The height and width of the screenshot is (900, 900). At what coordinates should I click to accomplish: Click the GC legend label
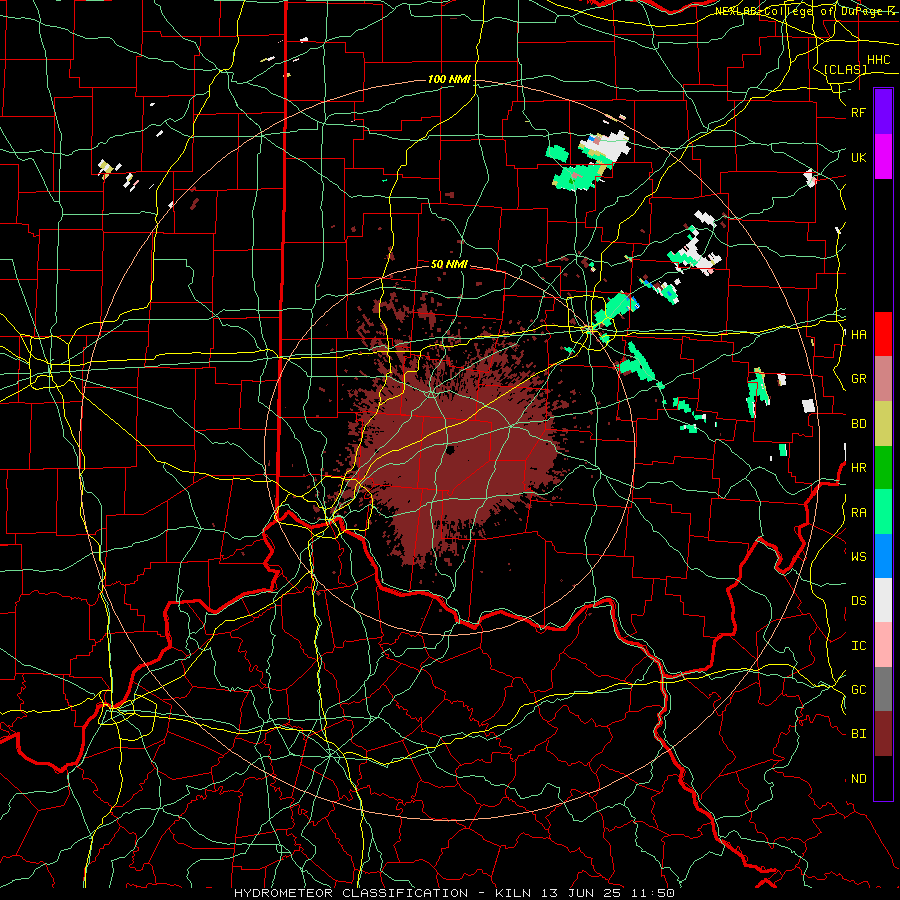click(858, 689)
